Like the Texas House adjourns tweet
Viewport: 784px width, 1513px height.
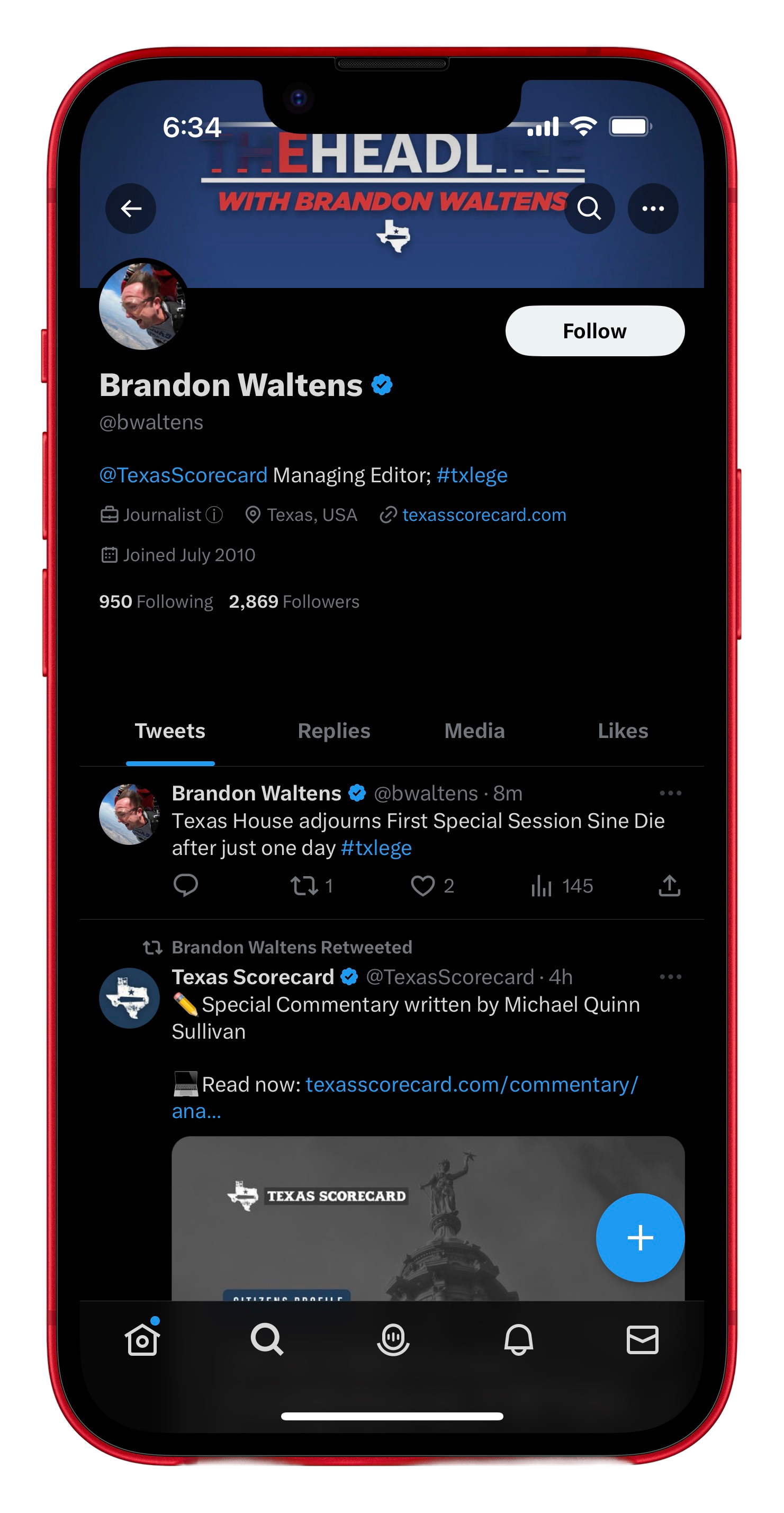(422, 886)
